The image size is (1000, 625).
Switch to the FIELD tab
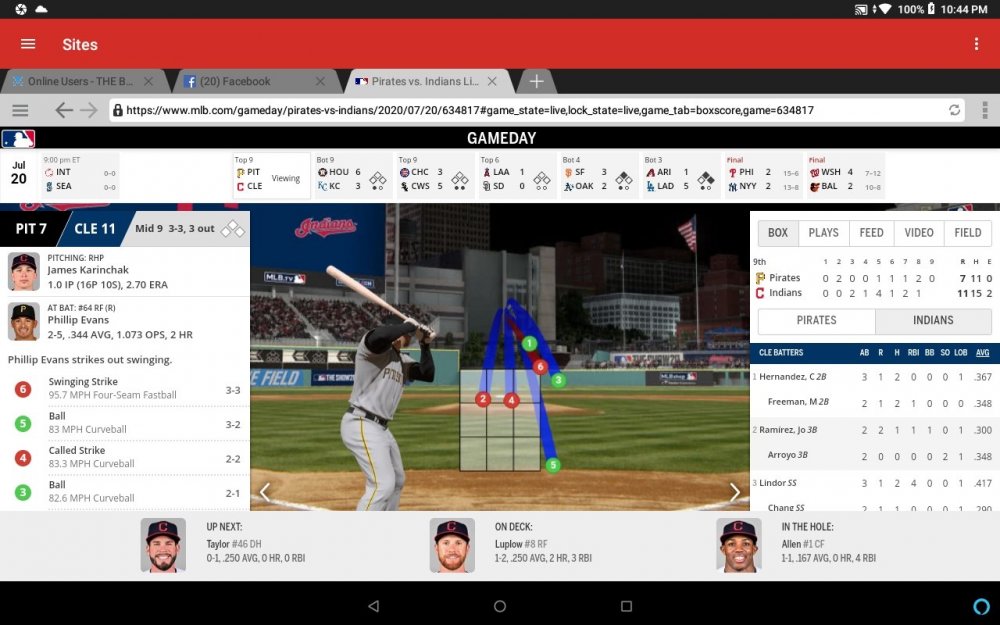(x=967, y=233)
